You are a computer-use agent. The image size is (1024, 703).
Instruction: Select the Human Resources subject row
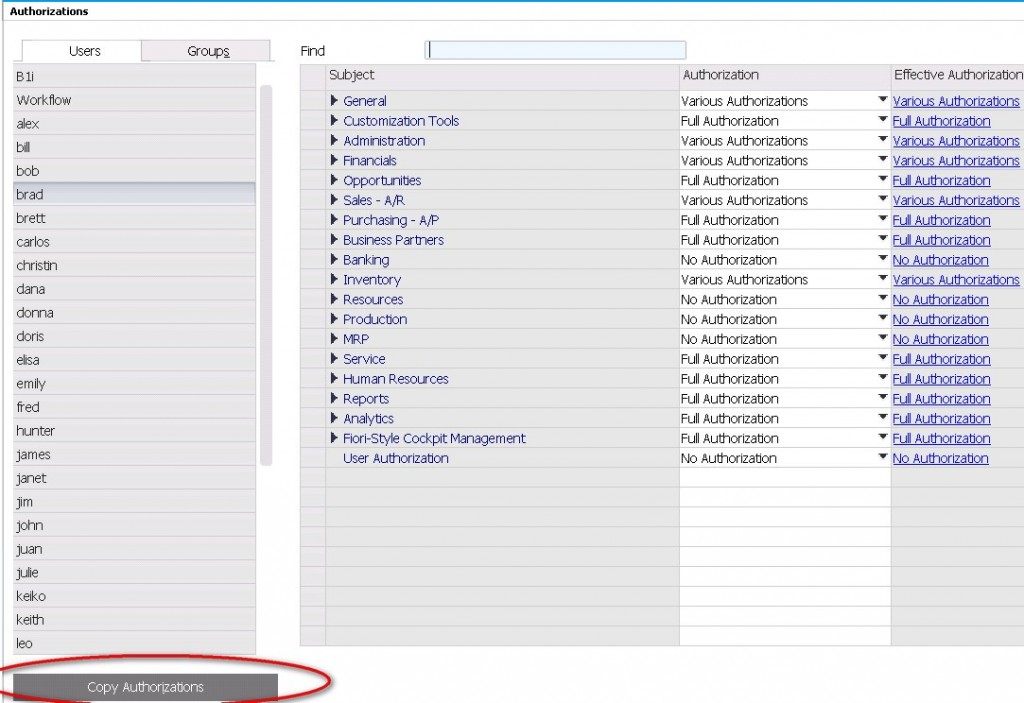coord(395,379)
